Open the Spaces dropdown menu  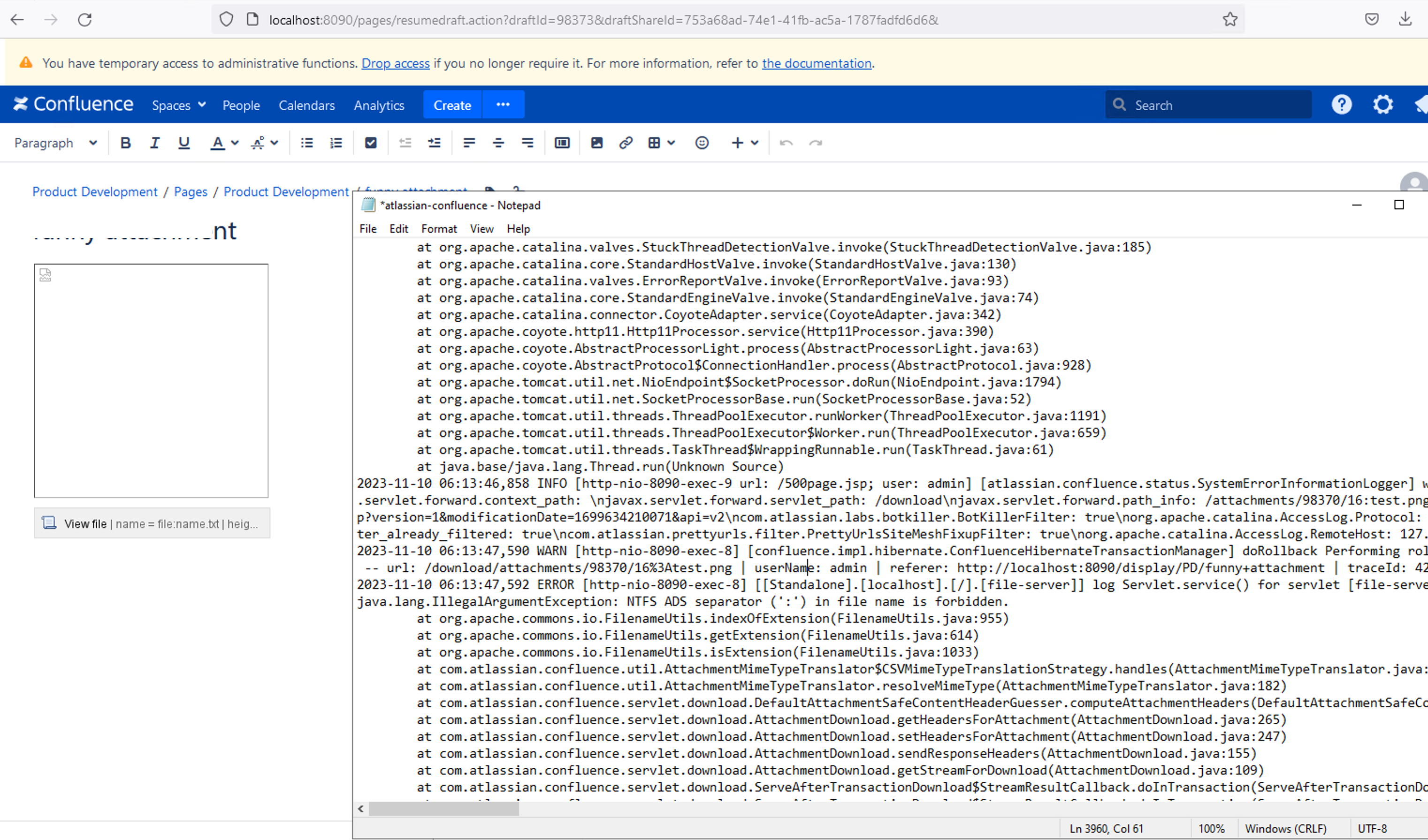click(x=178, y=106)
